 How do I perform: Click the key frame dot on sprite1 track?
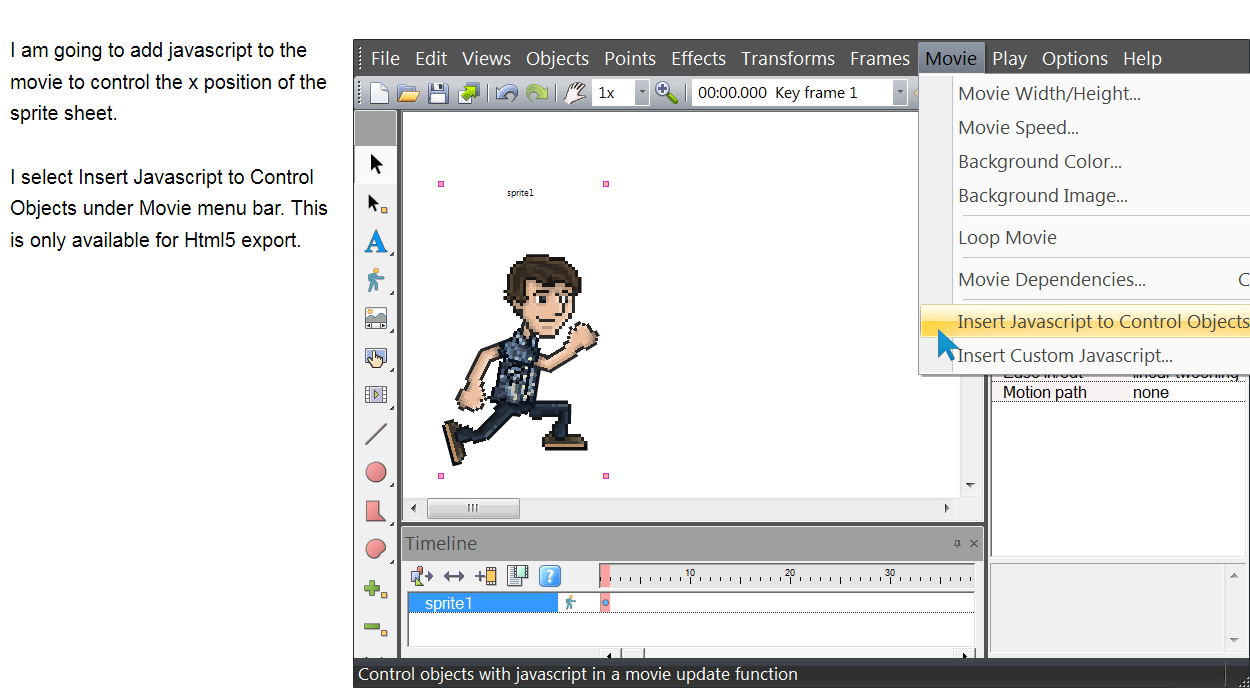point(605,603)
